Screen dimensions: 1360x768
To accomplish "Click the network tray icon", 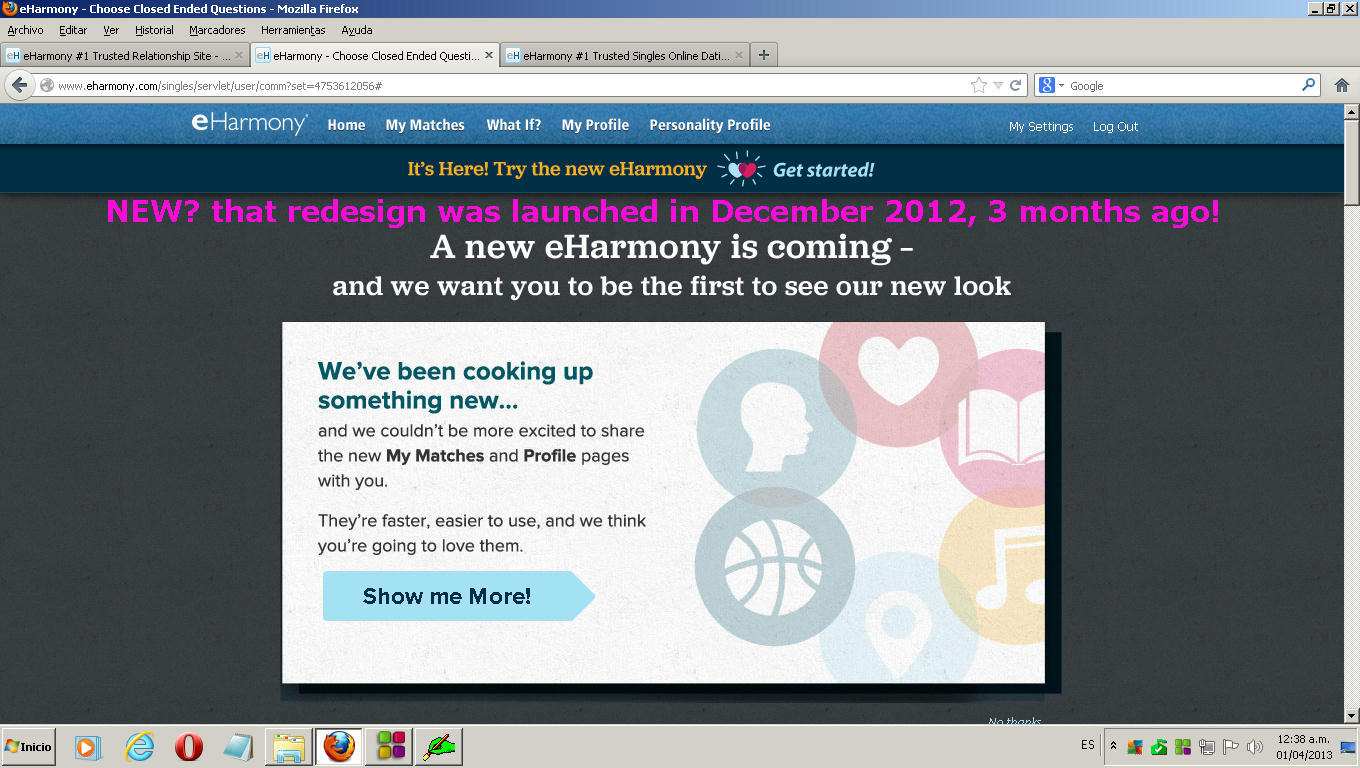I will (x=1207, y=747).
